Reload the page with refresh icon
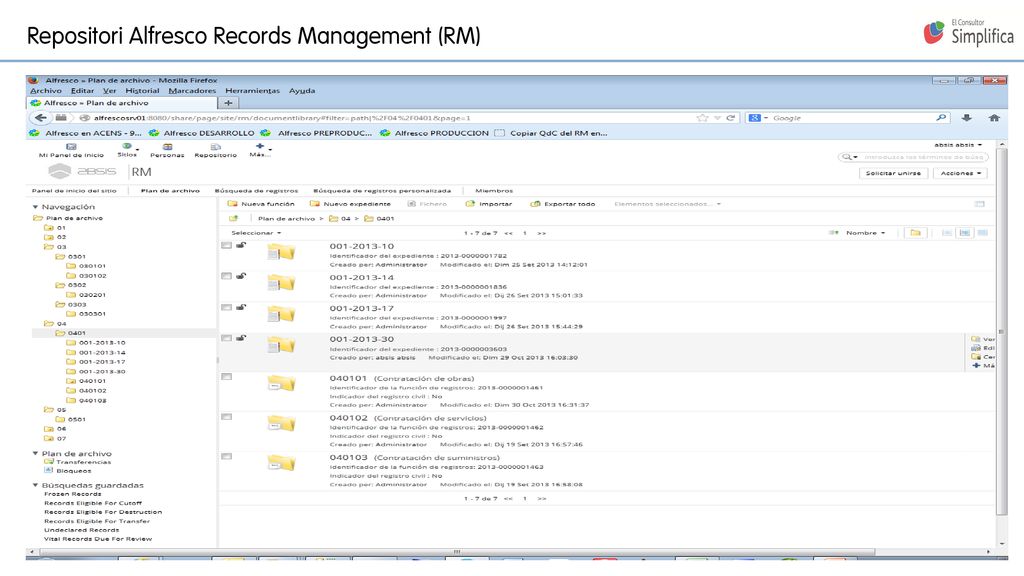Screen dimensions: 1024x576 click(x=731, y=118)
